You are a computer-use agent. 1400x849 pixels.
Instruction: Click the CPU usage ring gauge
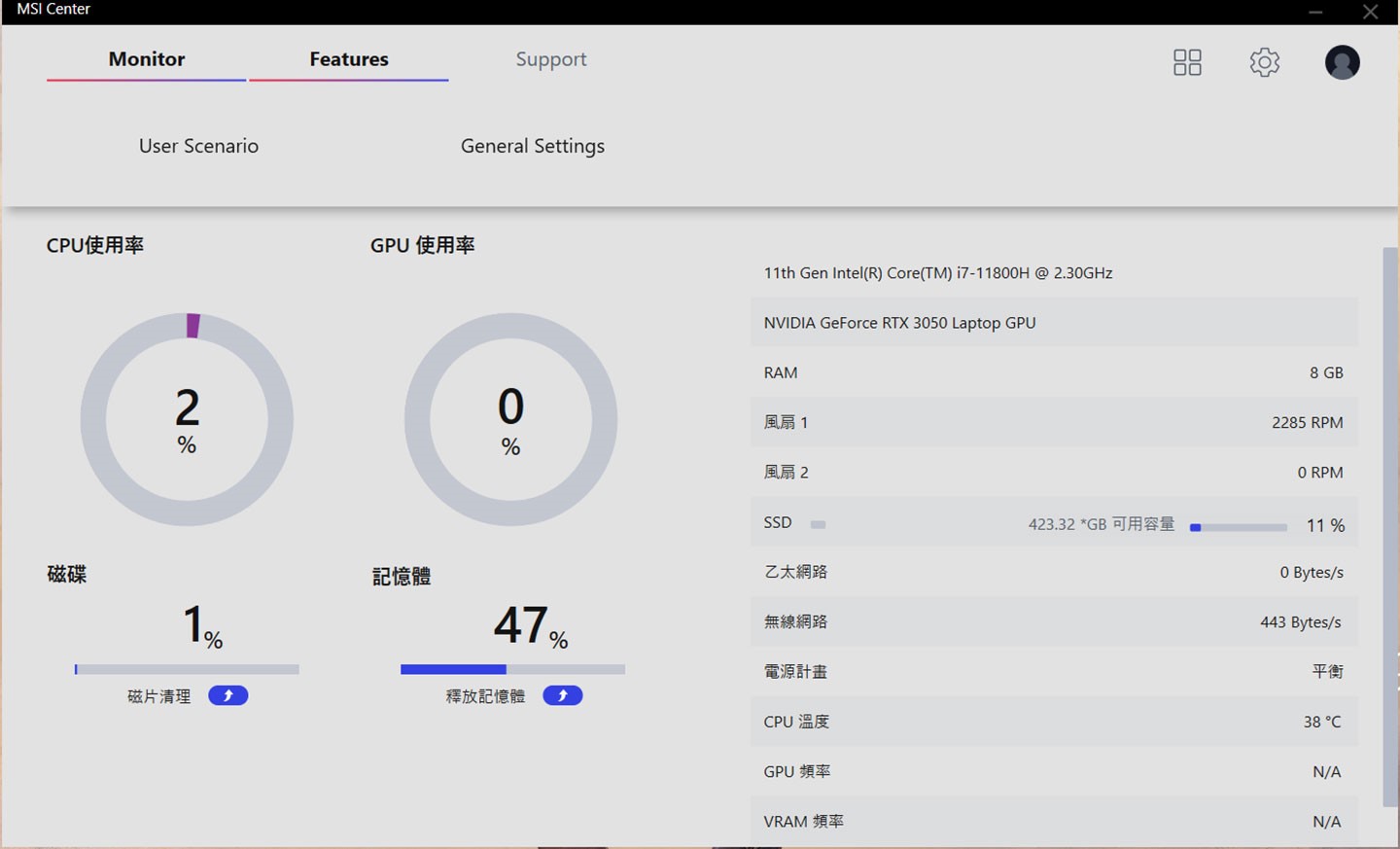187,419
